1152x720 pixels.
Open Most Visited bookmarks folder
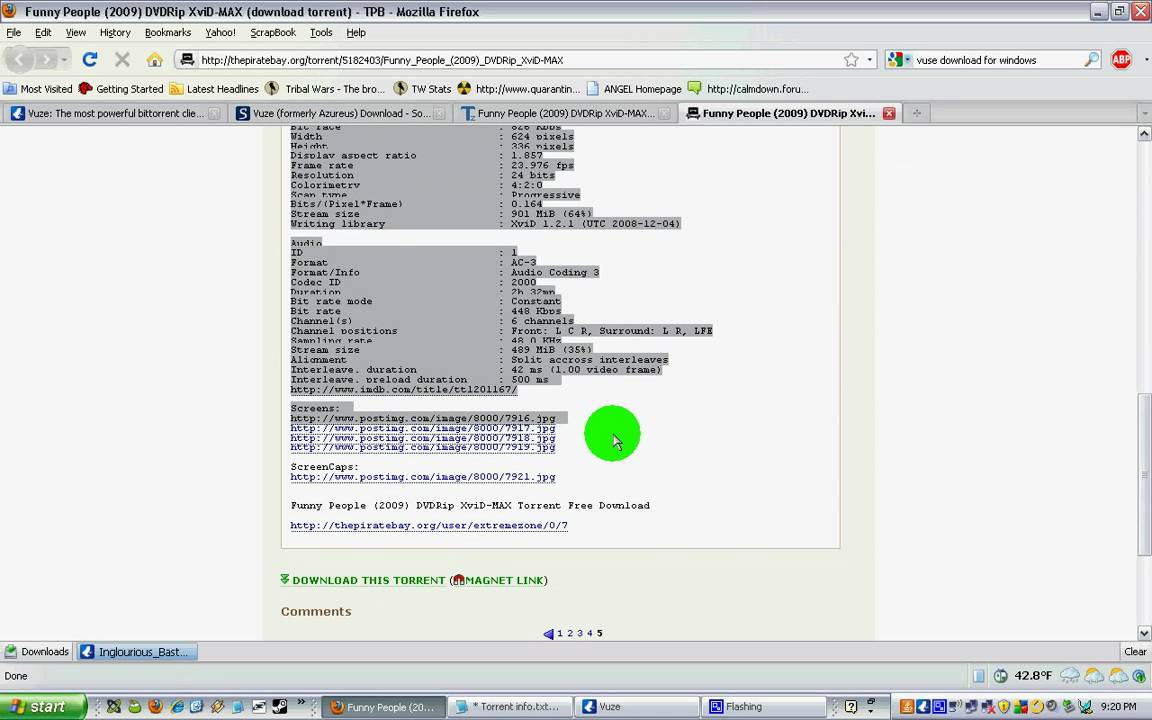click(x=37, y=89)
